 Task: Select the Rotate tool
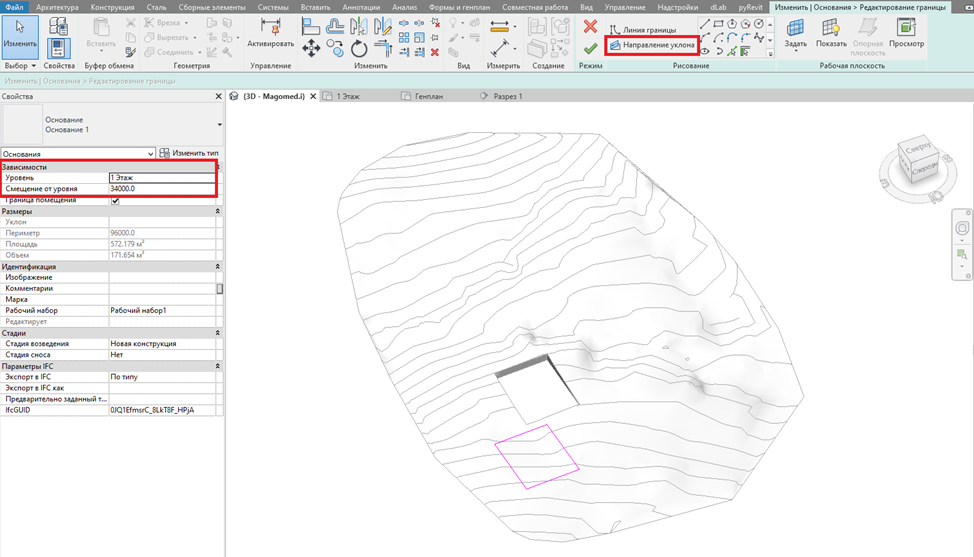tap(359, 49)
